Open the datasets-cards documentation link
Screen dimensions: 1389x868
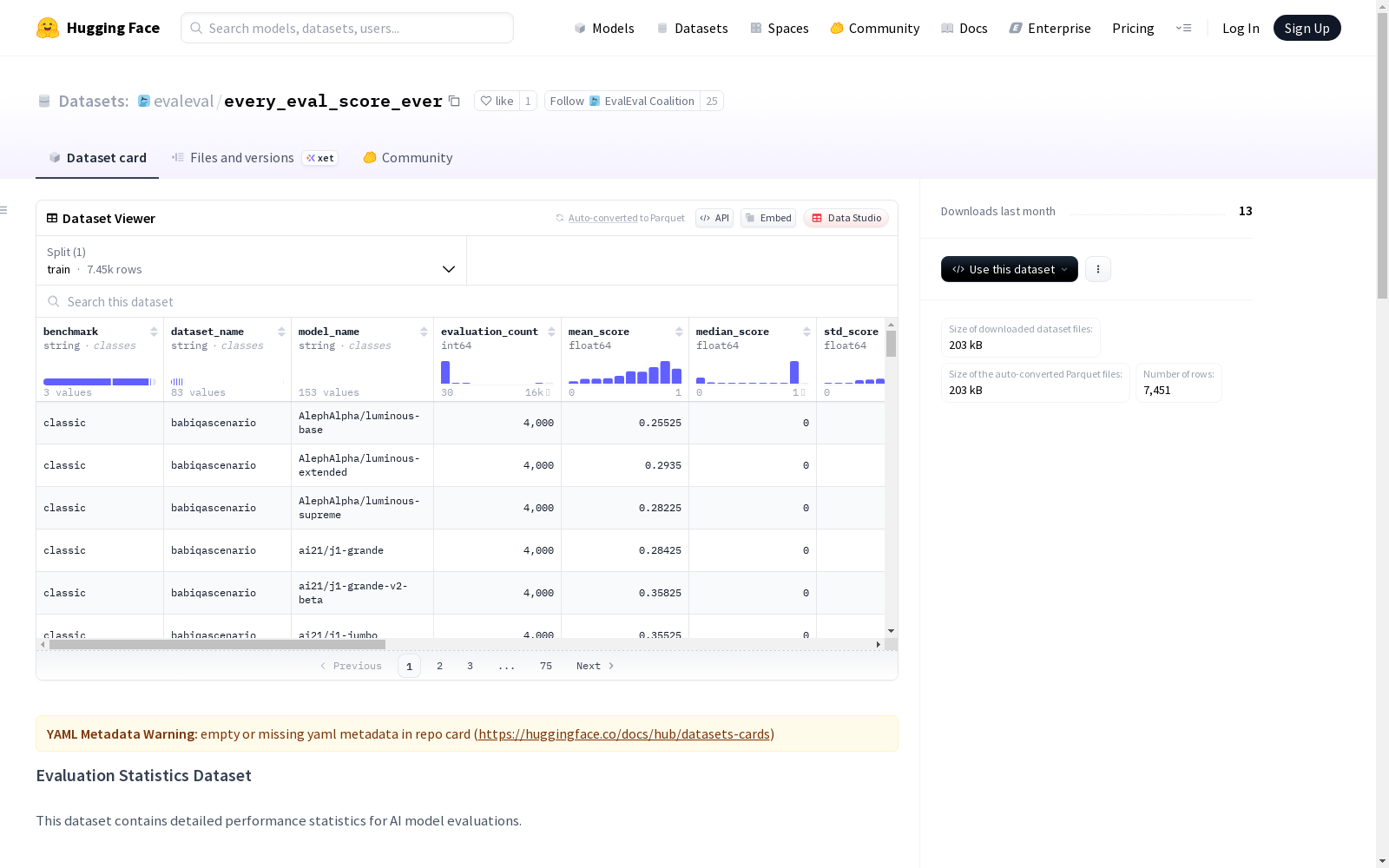tap(624, 734)
